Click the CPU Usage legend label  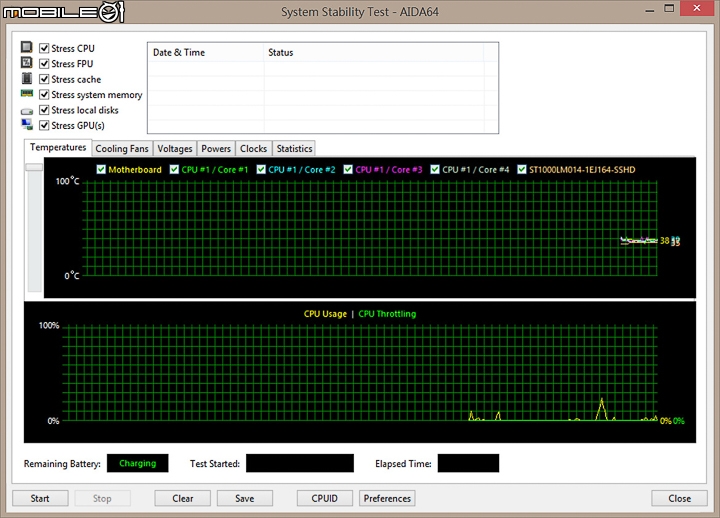(x=325, y=314)
